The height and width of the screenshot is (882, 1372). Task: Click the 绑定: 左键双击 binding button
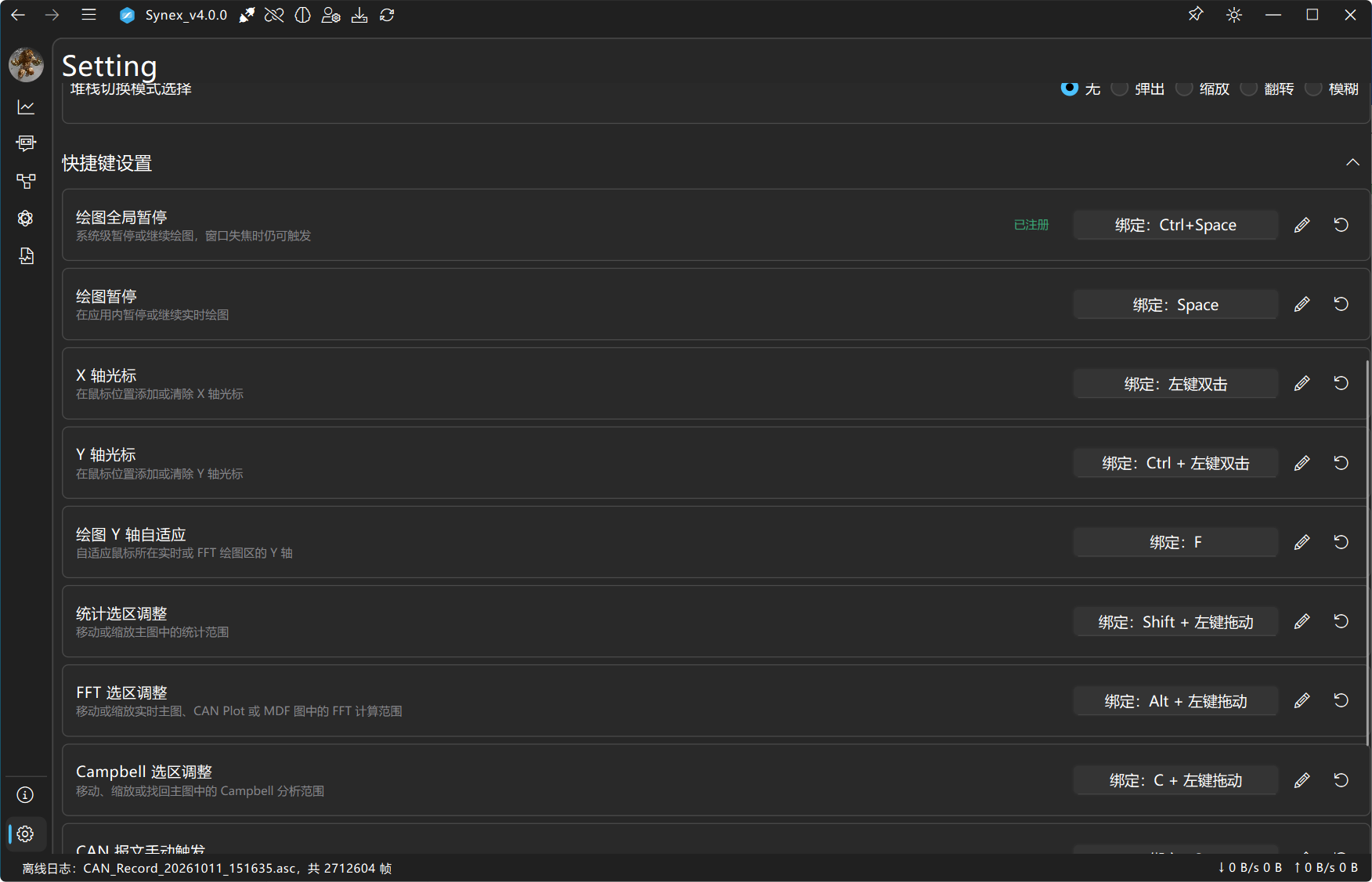point(1175,384)
